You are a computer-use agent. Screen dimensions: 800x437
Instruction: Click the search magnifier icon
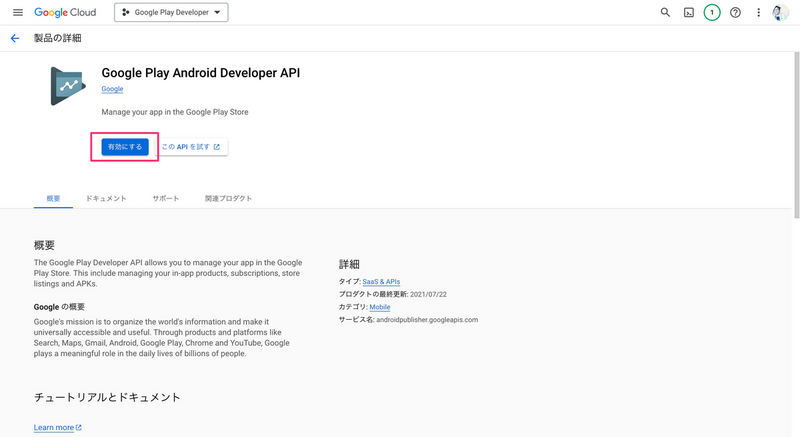(665, 12)
